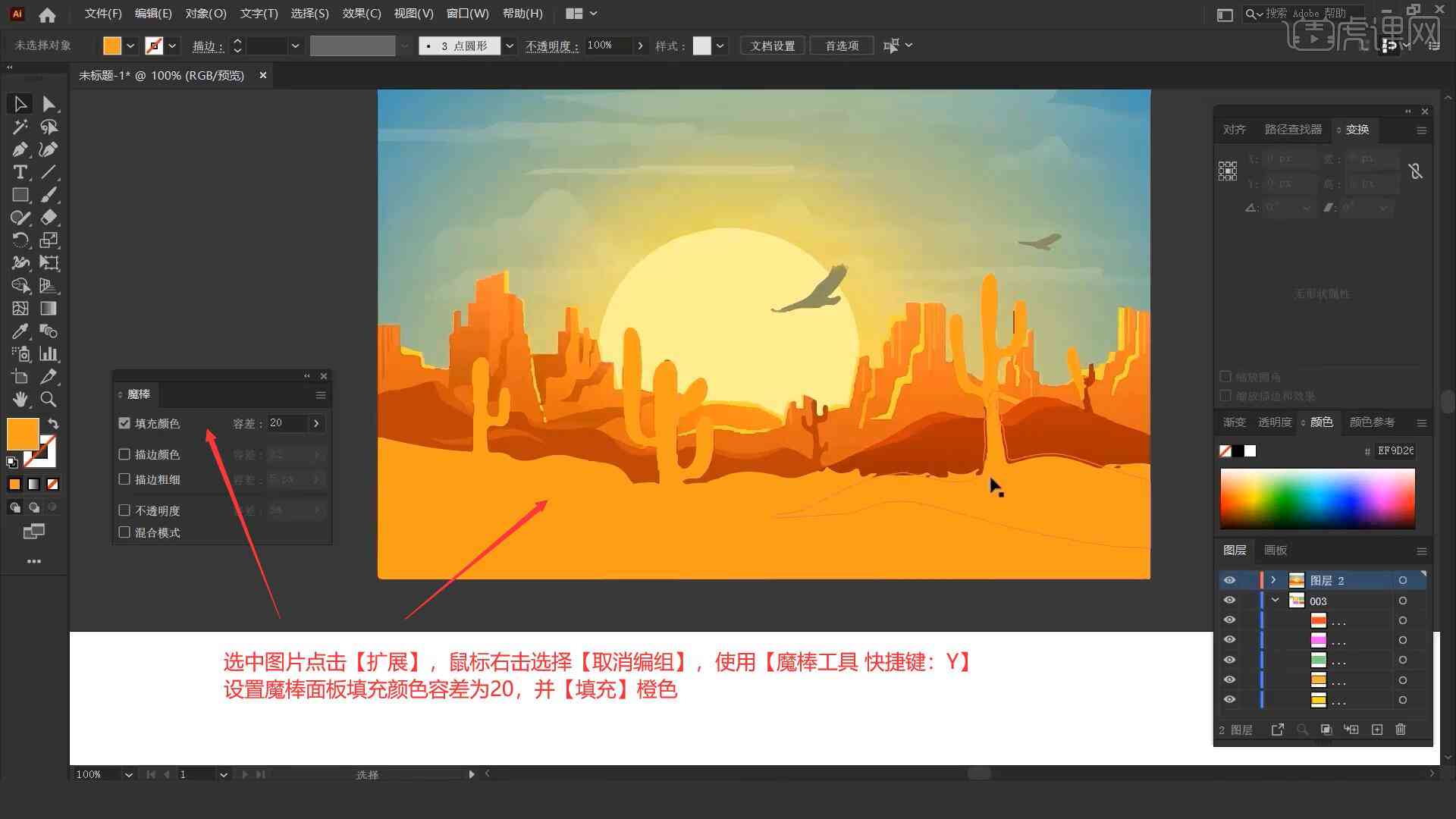Click the orange fill color swatch
Screen dimensions: 1456x819
(x=23, y=432)
